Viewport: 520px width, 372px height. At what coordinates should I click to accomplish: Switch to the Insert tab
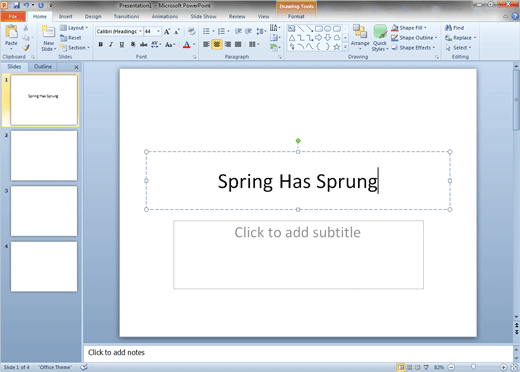pos(66,16)
